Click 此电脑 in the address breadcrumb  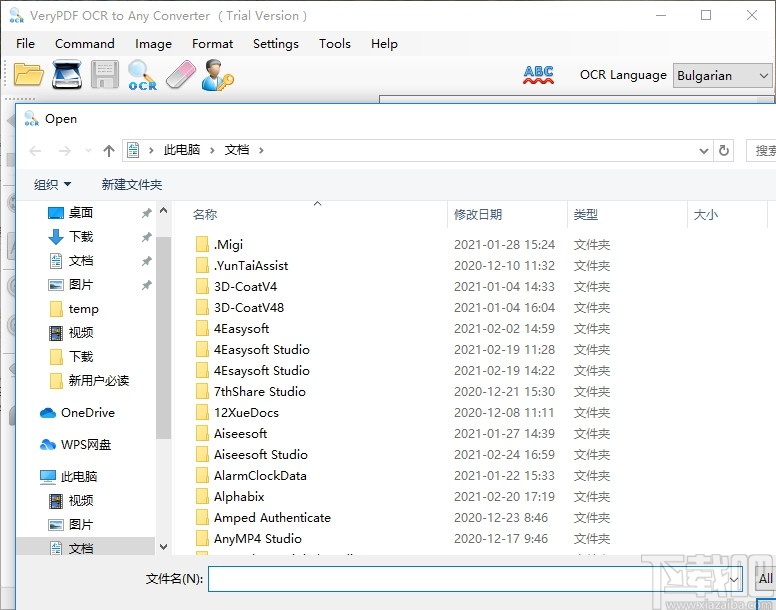coord(182,150)
